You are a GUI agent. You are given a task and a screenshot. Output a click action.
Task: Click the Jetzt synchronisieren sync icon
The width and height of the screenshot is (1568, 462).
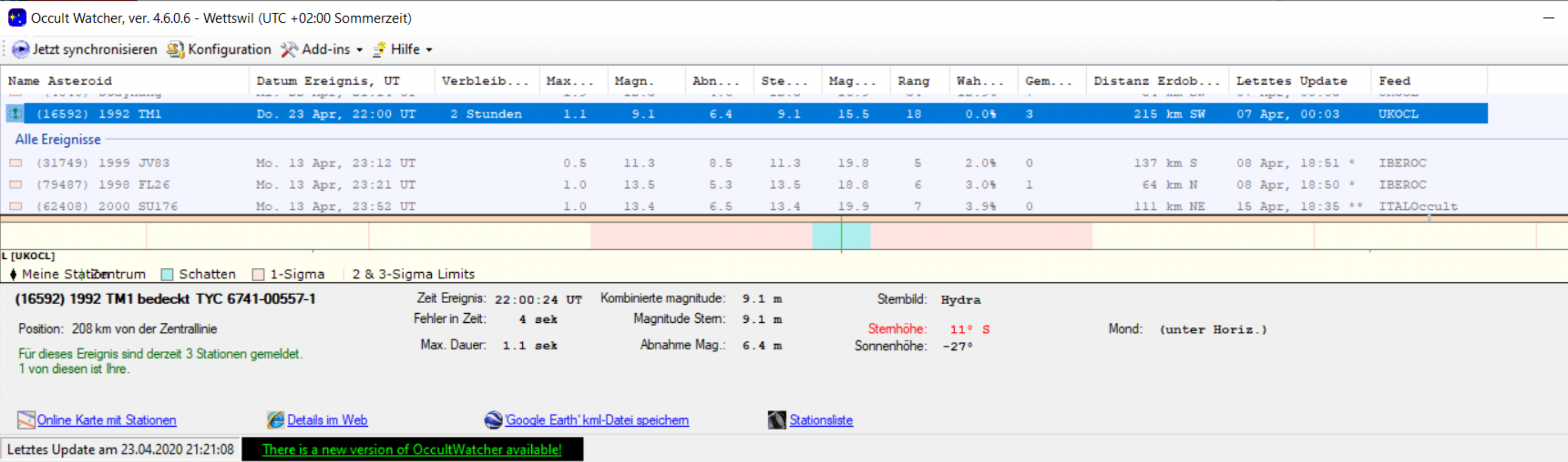pos(20,50)
